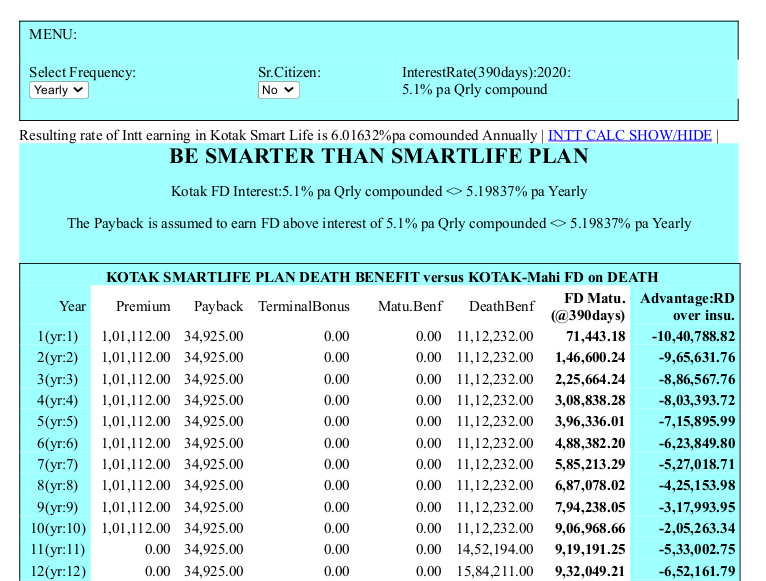
Task: Click FD maturity value 9,19,191.25
Action: tap(590, 550)
